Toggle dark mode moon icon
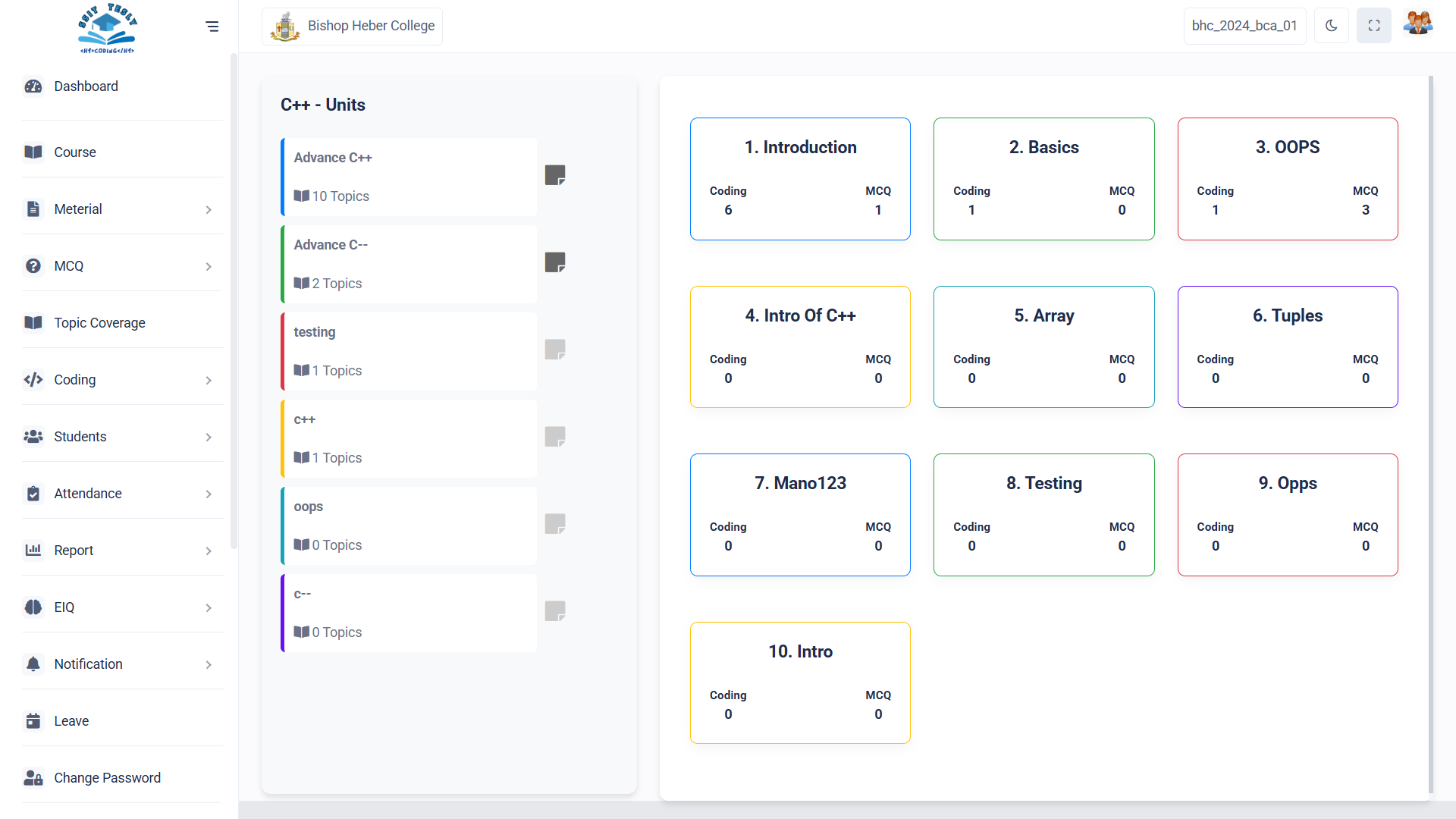The image size is (1456, 819). click(x=1331, y=26)
